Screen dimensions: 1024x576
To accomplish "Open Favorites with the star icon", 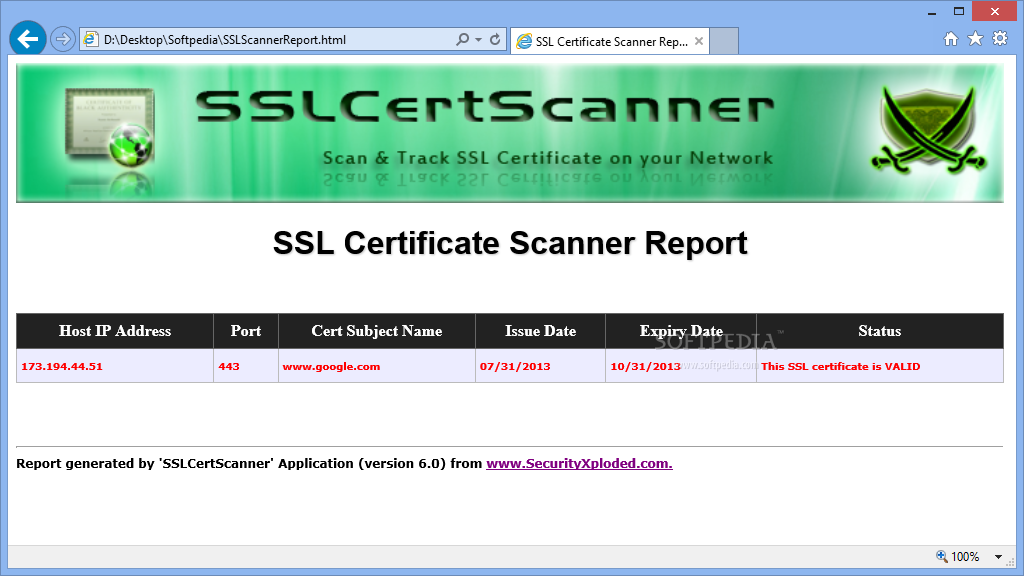I will pyautogui.click(x=975, y=39).
